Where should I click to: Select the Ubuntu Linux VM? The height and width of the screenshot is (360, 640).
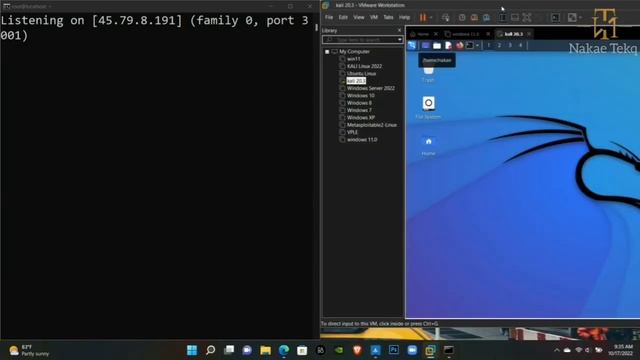(361, 73)
